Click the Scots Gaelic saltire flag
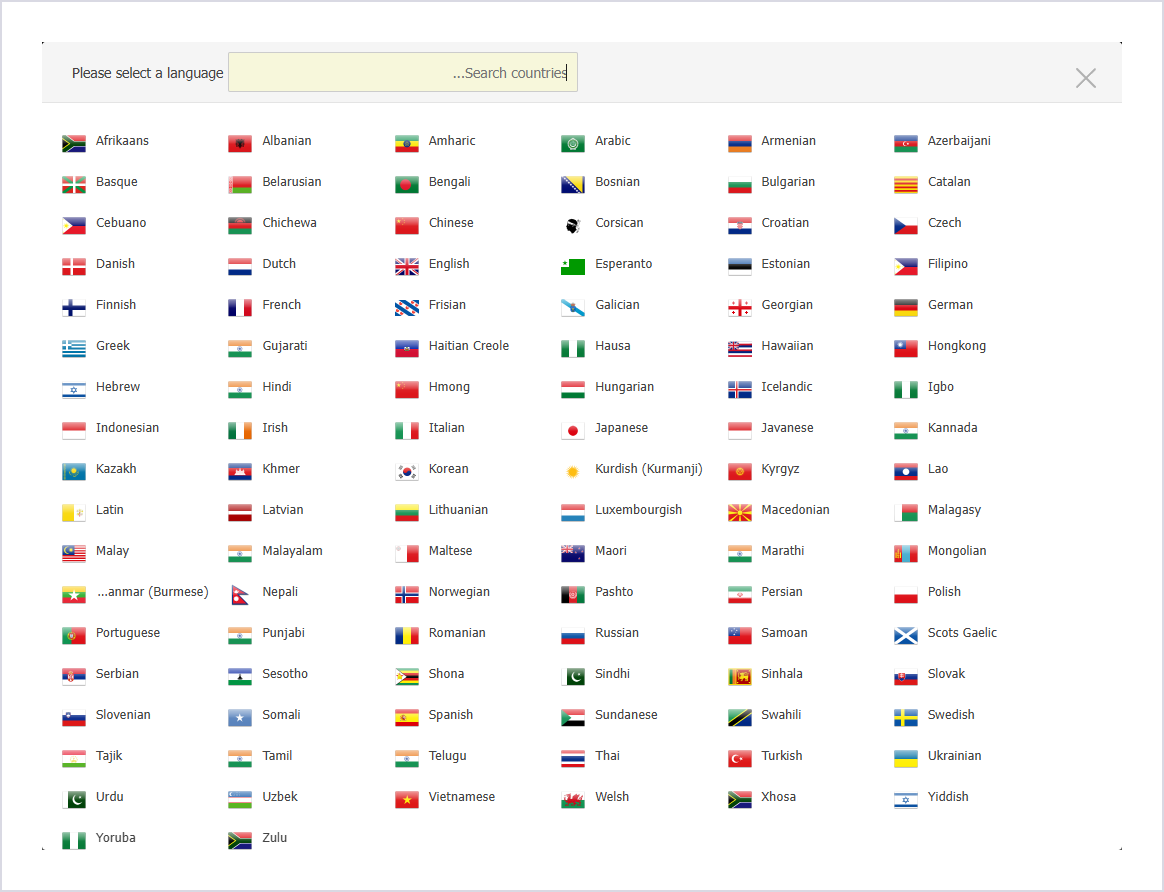The height and width of the screenshot is (892, 1164). pos(906,634)
